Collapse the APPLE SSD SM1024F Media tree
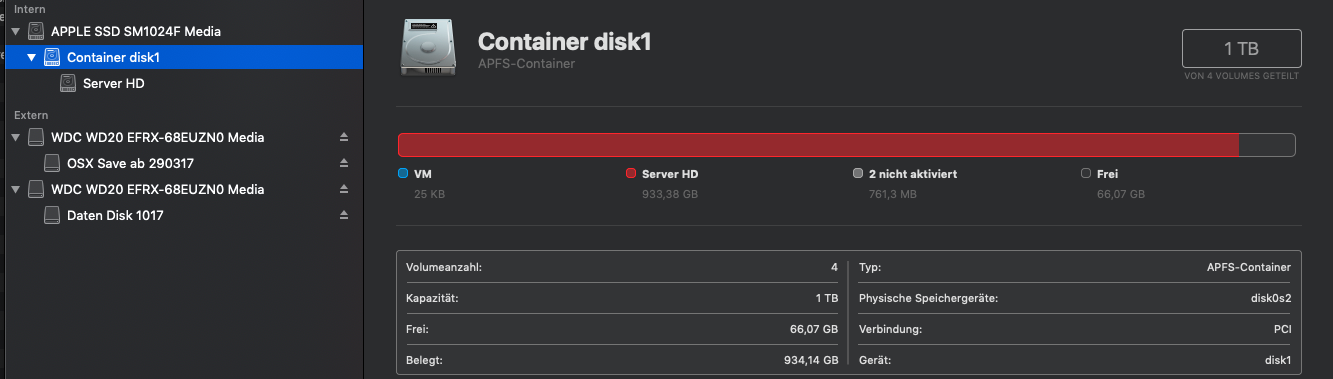1333x379 pixels. pos(15,32)
